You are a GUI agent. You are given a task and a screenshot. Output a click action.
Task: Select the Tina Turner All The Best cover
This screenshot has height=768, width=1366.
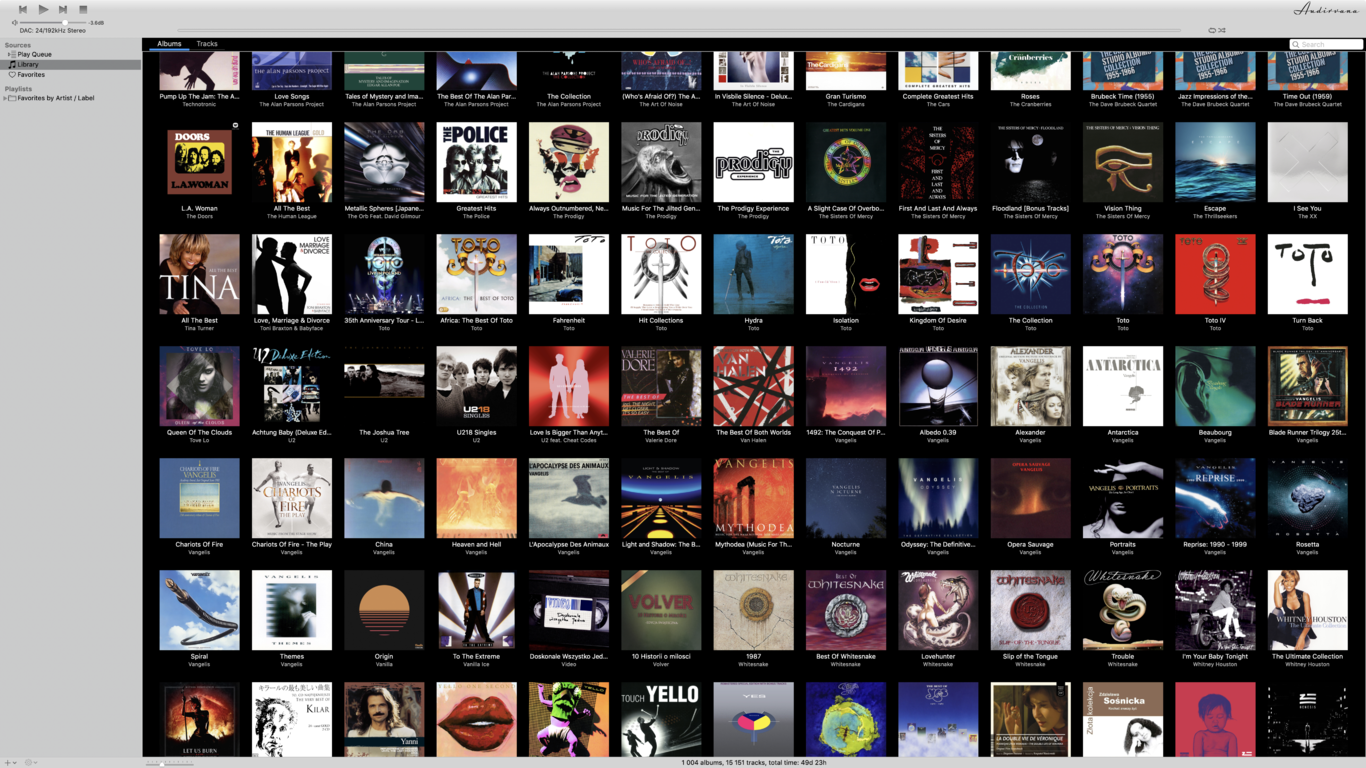[x=199, y=274]
